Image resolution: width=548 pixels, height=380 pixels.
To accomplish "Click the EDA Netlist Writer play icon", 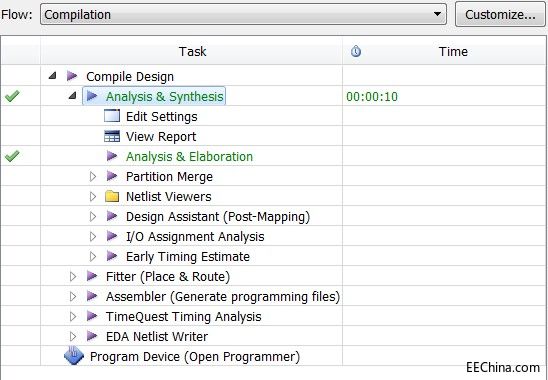I will pos(92,336).
